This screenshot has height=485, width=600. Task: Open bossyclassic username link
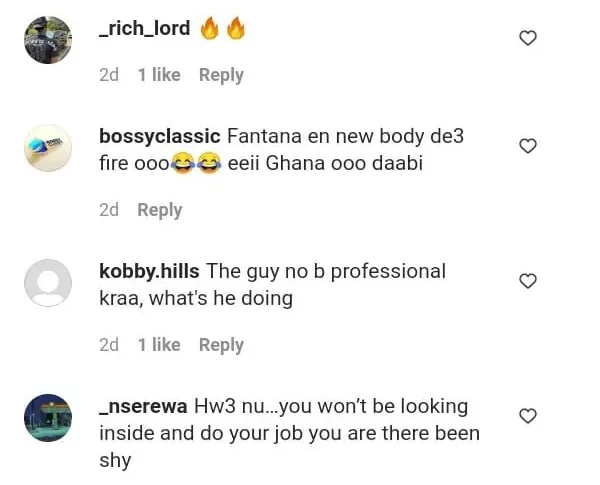(x=160, y=136)
